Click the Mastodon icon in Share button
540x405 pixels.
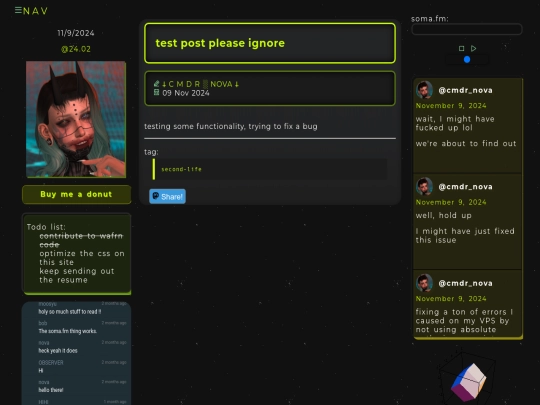coord(156,196)
